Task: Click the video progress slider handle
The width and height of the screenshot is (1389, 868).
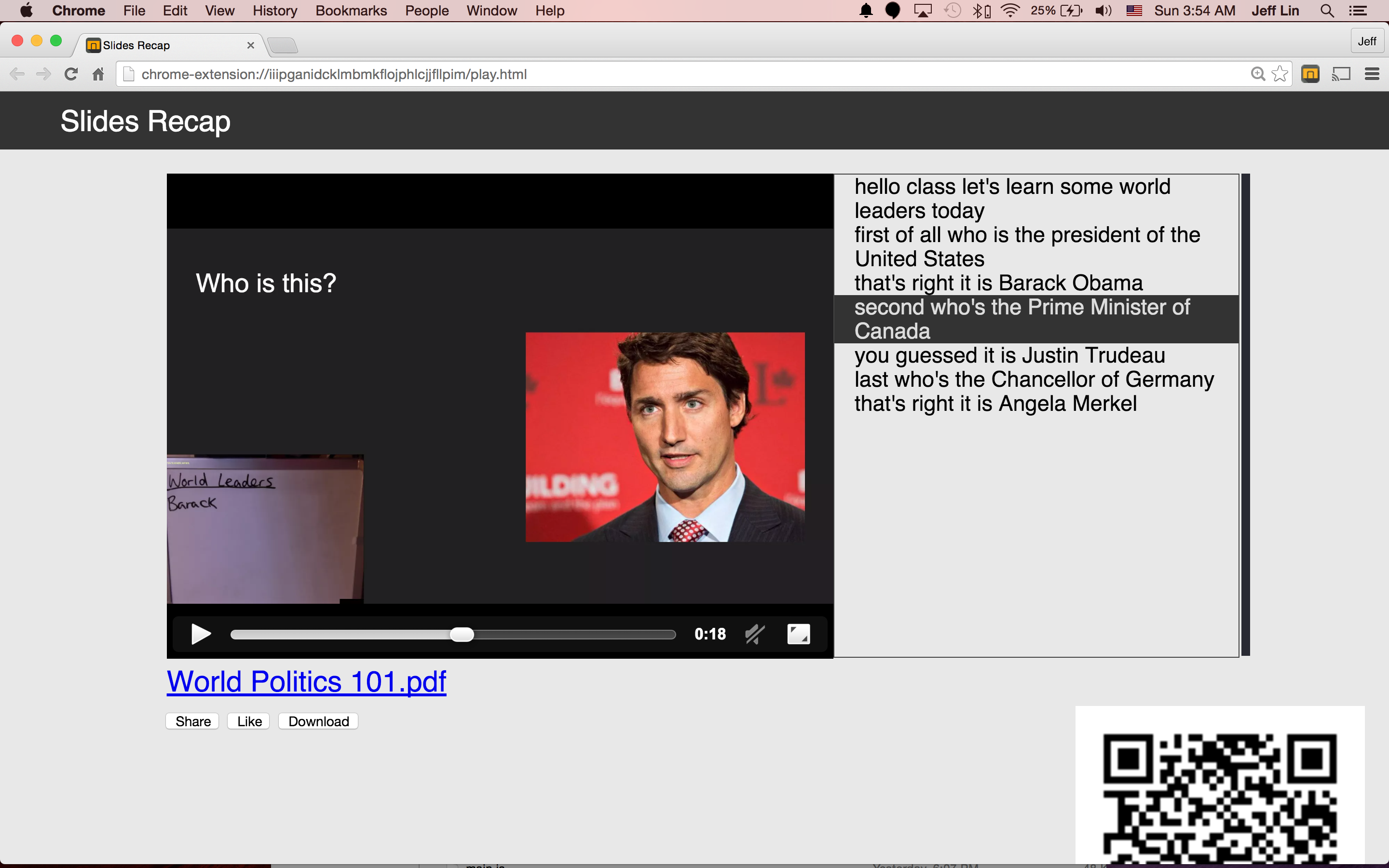Action: [x=462, y=634]
